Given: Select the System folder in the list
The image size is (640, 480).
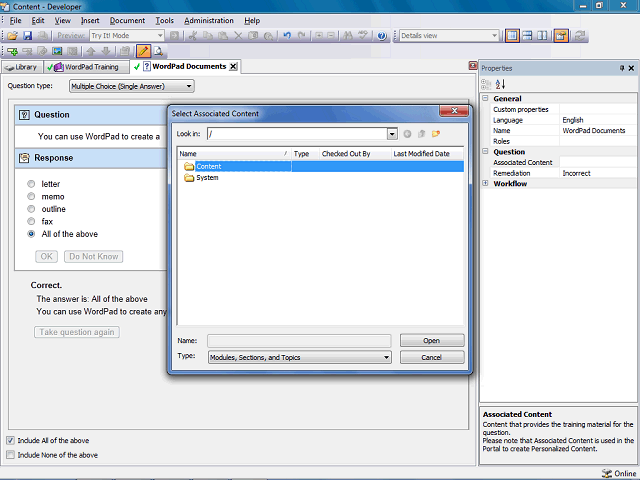Looking at the screenshot, I should click(x=207, y=178).
